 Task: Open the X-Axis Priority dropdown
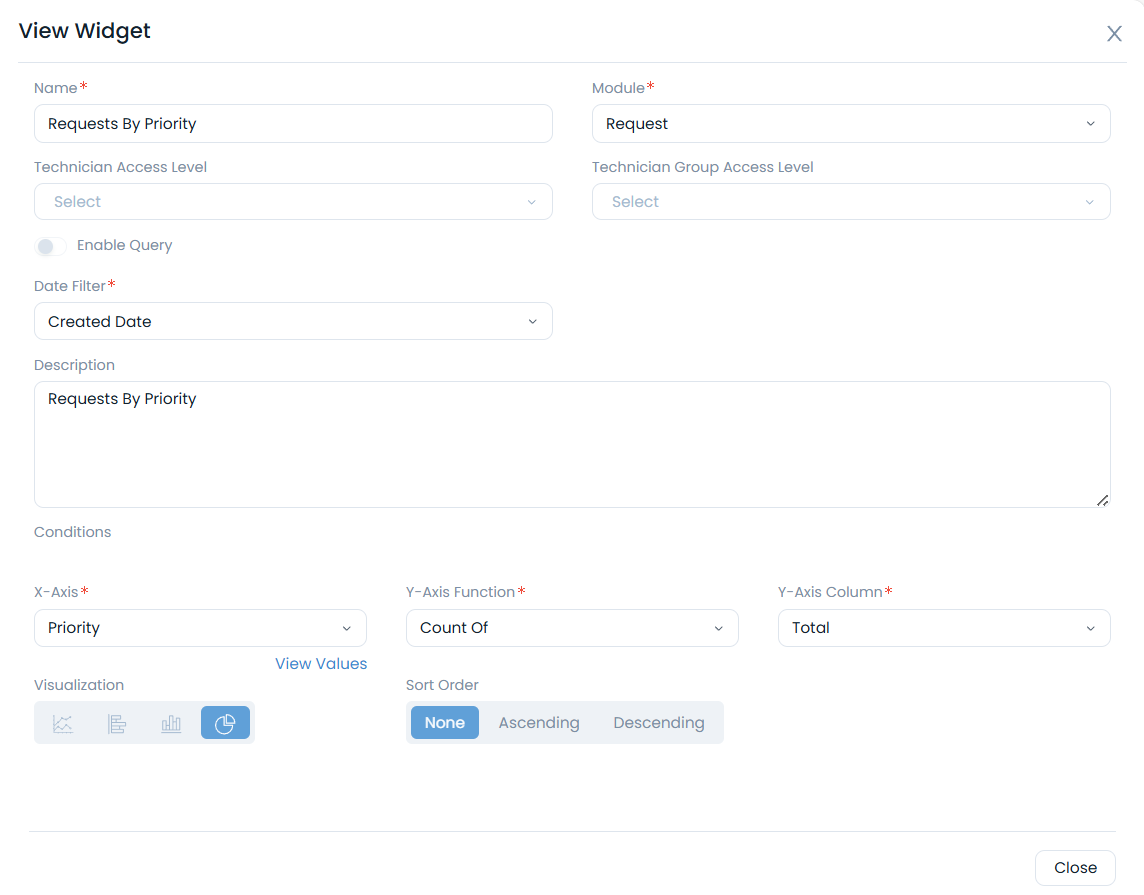click(x=200, y=628)
